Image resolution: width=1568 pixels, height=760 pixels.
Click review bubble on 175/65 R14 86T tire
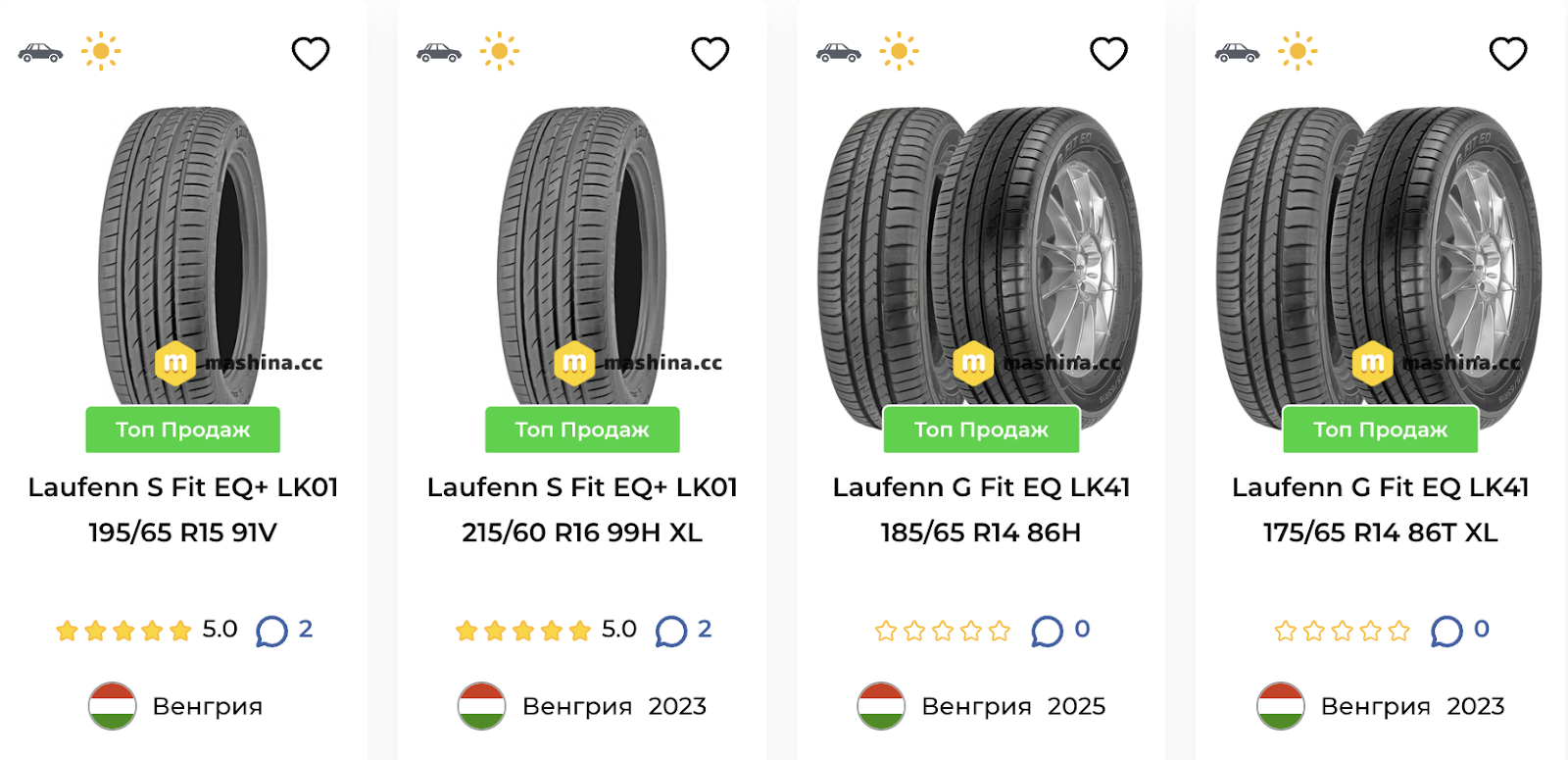[1445, 631]
